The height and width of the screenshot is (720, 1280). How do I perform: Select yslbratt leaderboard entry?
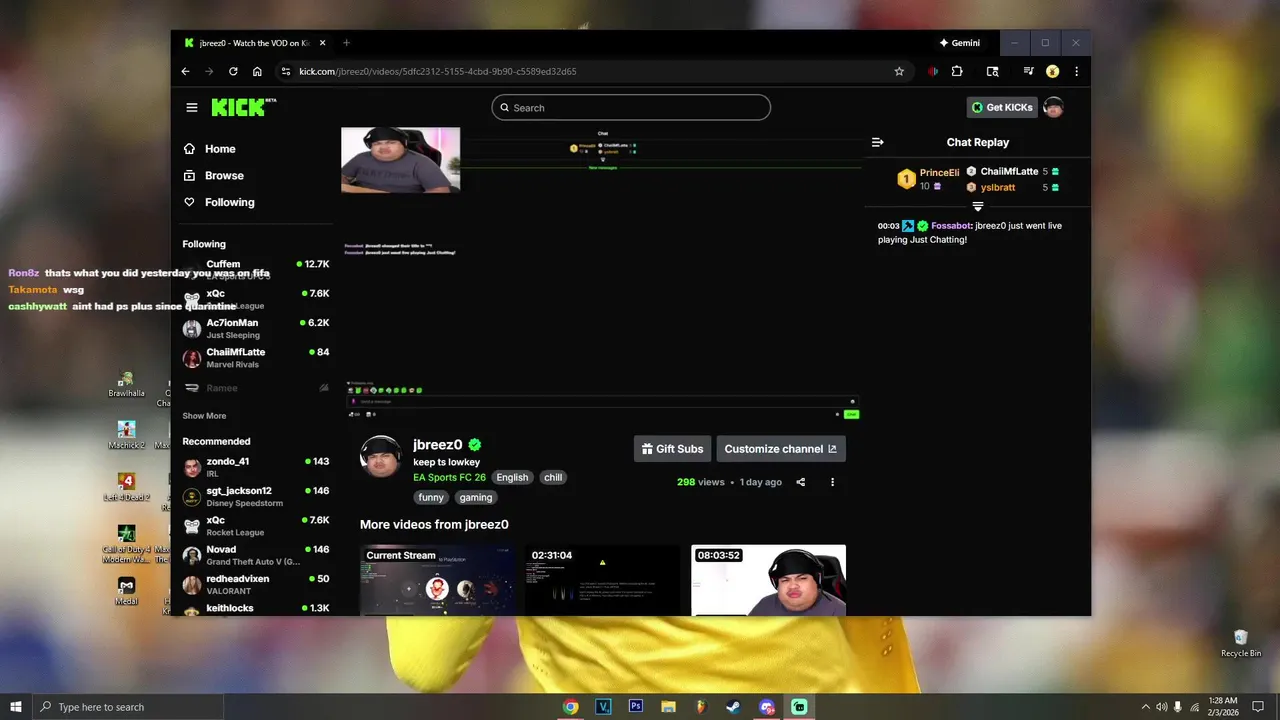1013,187
